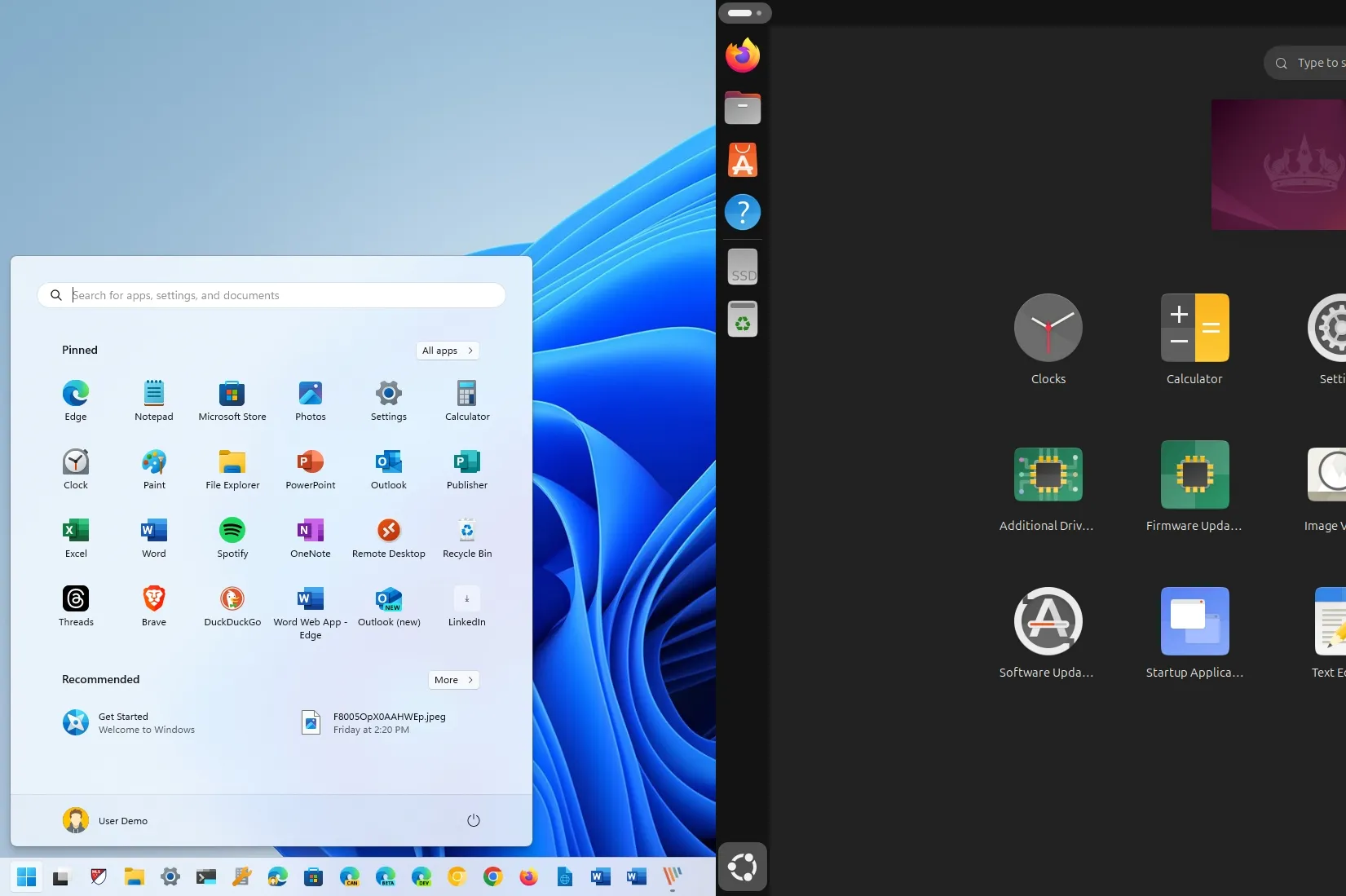Launch Firmware Updater from the app grid
Screen dimensions: 1346x896
(x=1194, y=485)
